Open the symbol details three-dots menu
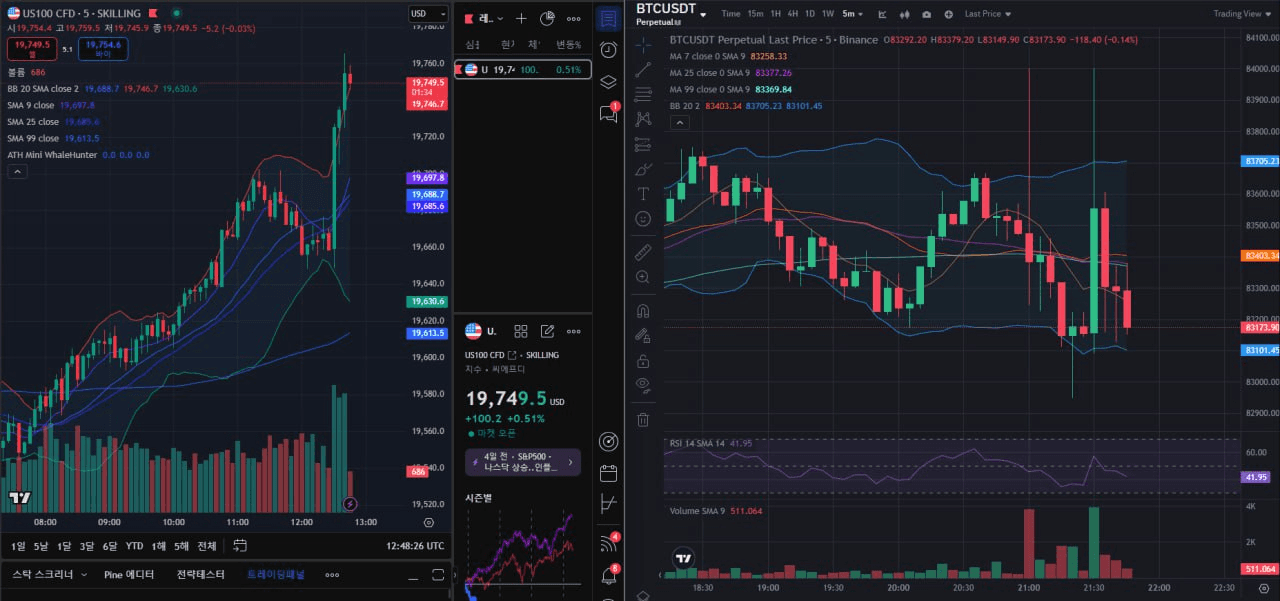Viewport: 1280px width, 601px height. (x=573, y=331)
